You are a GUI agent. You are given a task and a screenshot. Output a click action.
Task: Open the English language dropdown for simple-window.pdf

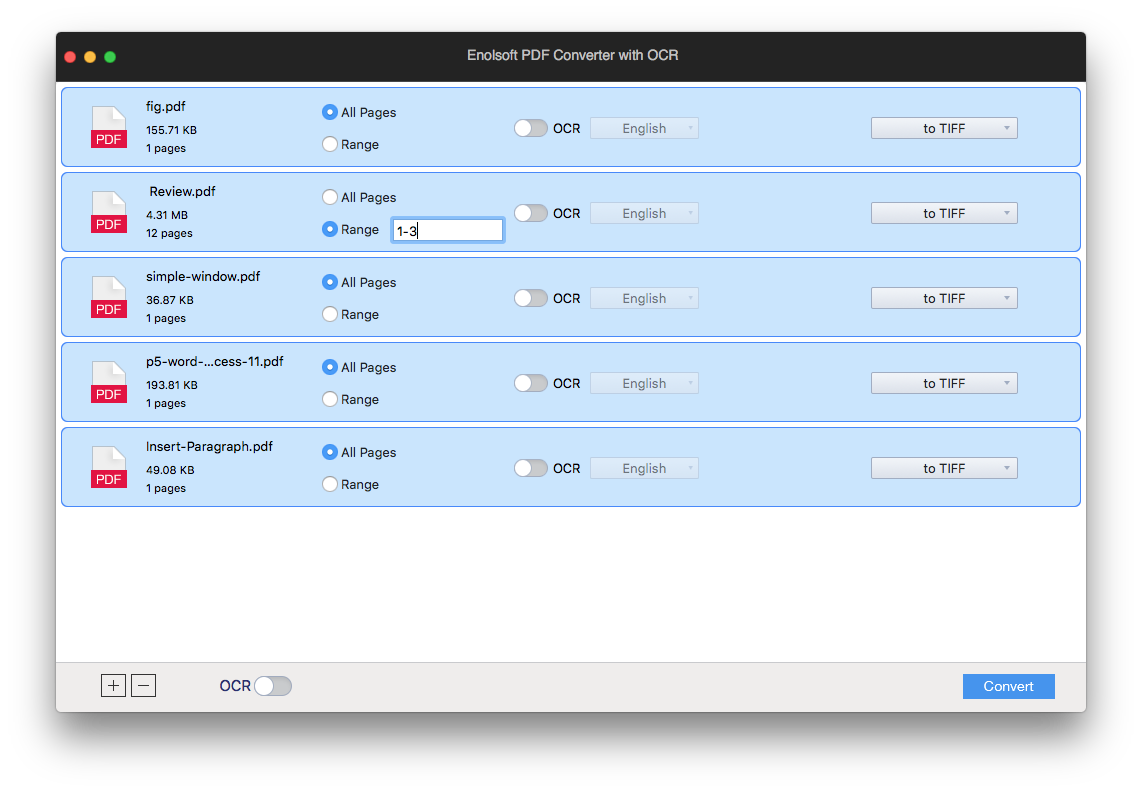pos(644,298)
